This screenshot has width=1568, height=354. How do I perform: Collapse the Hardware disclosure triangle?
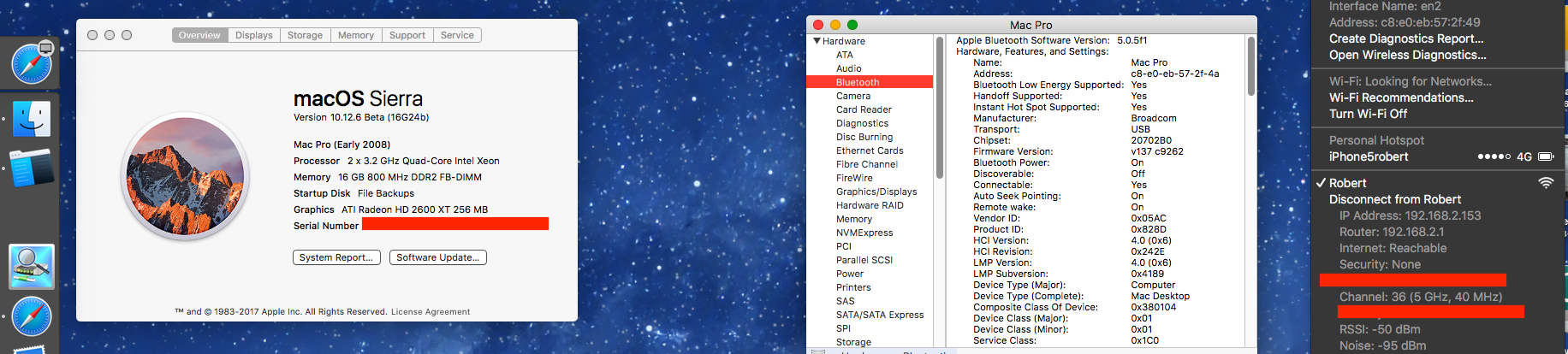tap(817, 41)
